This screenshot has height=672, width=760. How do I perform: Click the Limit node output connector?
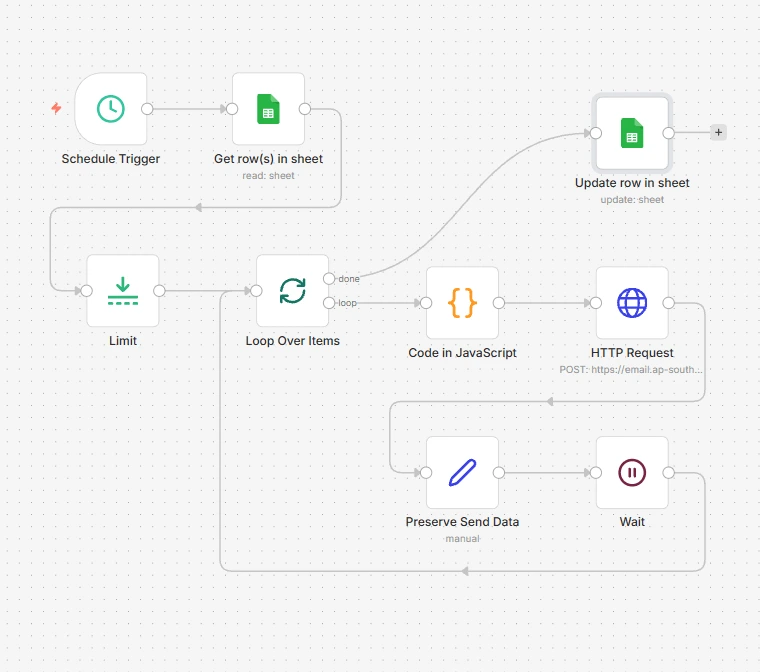coord(159,291)
